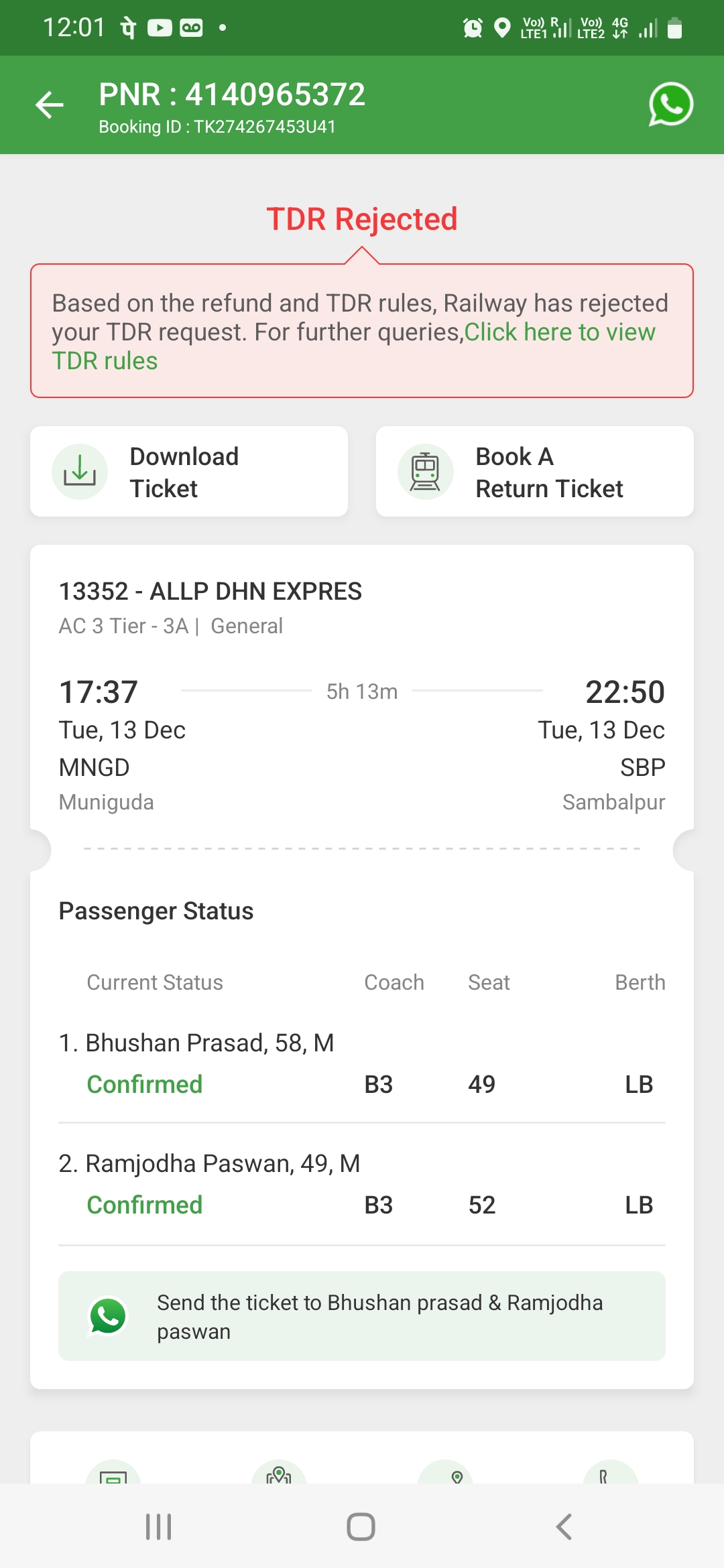Tap the rightmost bottom shortcut icon
Viewport: 724px width, 1568px height.
609,1473
